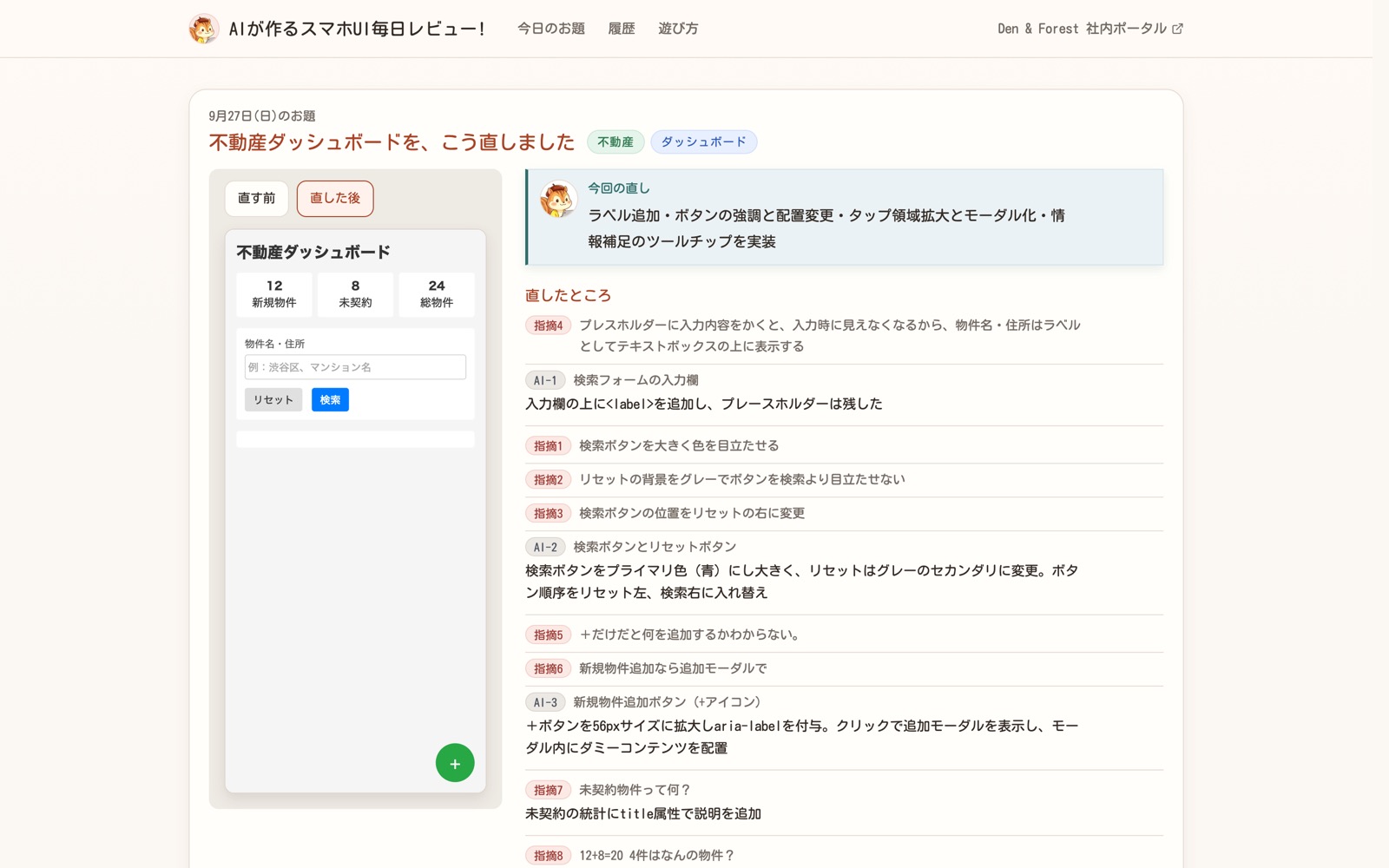Click the 新規物件 stat card showing 12
Viewport: 1389px width, 868px height.
point(274,294)
